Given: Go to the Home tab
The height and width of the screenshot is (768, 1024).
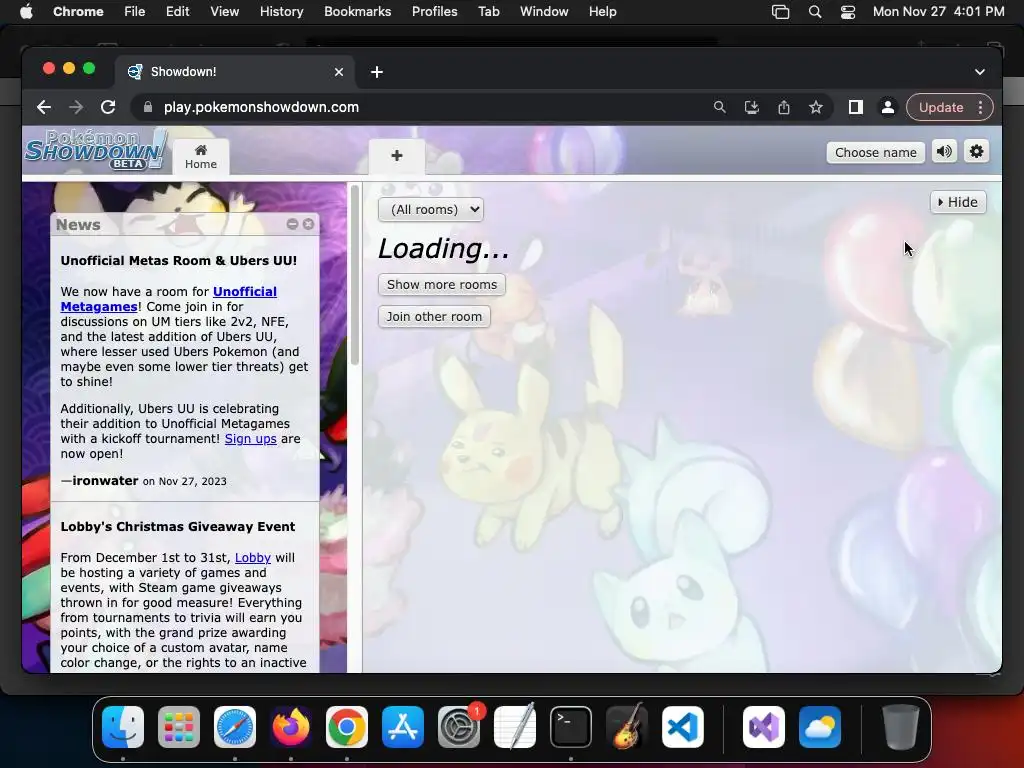Looking at the screenshot, I should 200,157.
